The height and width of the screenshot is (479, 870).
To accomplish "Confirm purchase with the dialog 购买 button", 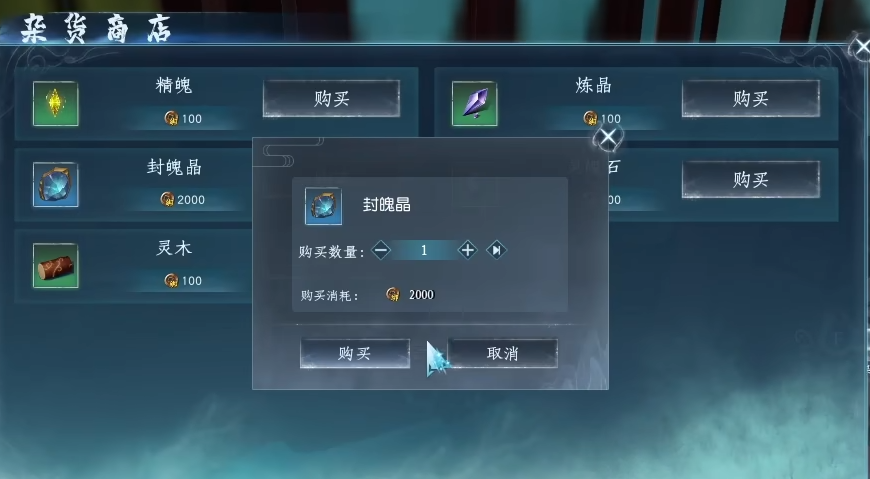I will 355,354.
